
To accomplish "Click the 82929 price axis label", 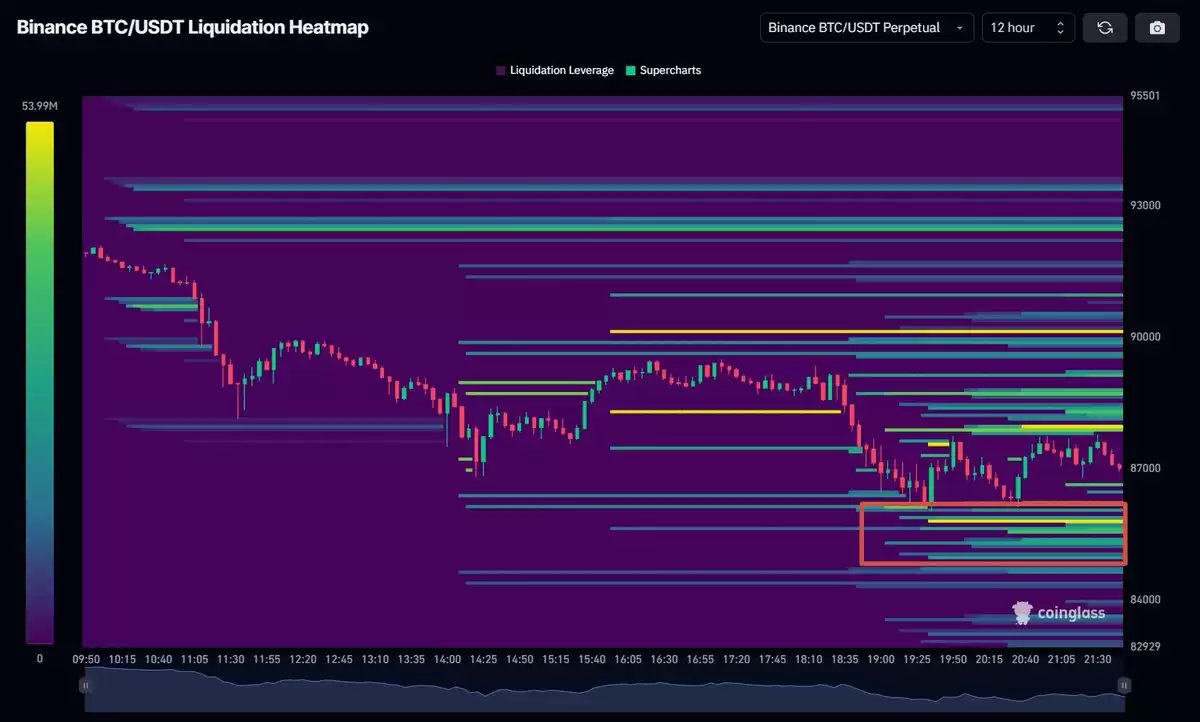I will pos(1145,646).
